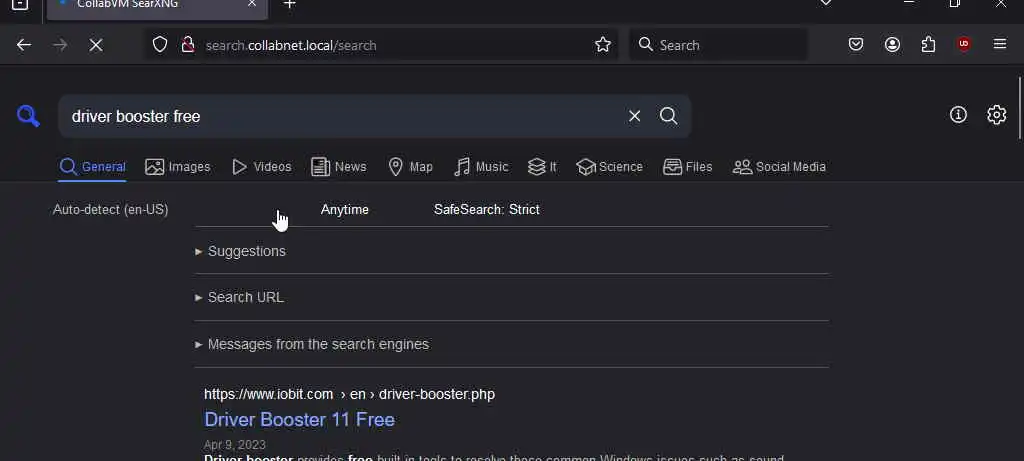Save page to Pocket
Image resolution: width=1024 pixels, height=461 pixels.
click(856, 44)
